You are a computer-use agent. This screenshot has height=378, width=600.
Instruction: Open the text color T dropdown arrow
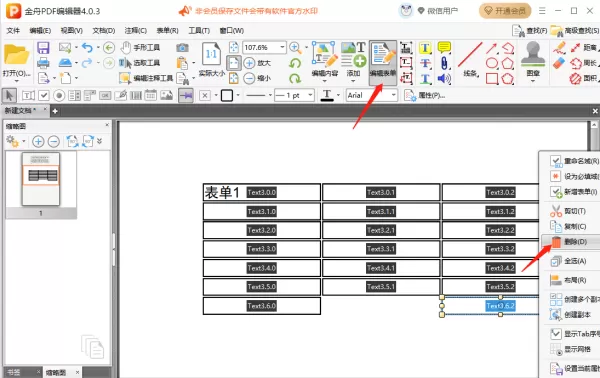click(338, 95)
